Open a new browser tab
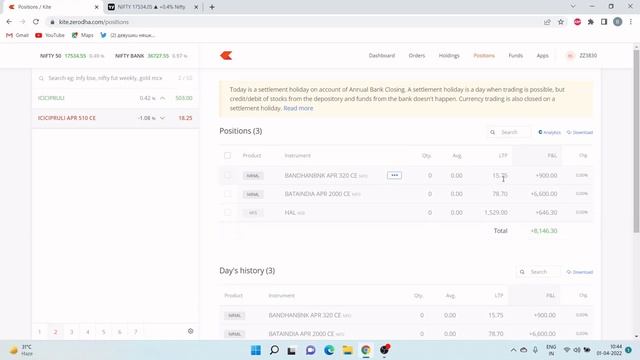This screenshot has width=640, height=360. (212, 7)
